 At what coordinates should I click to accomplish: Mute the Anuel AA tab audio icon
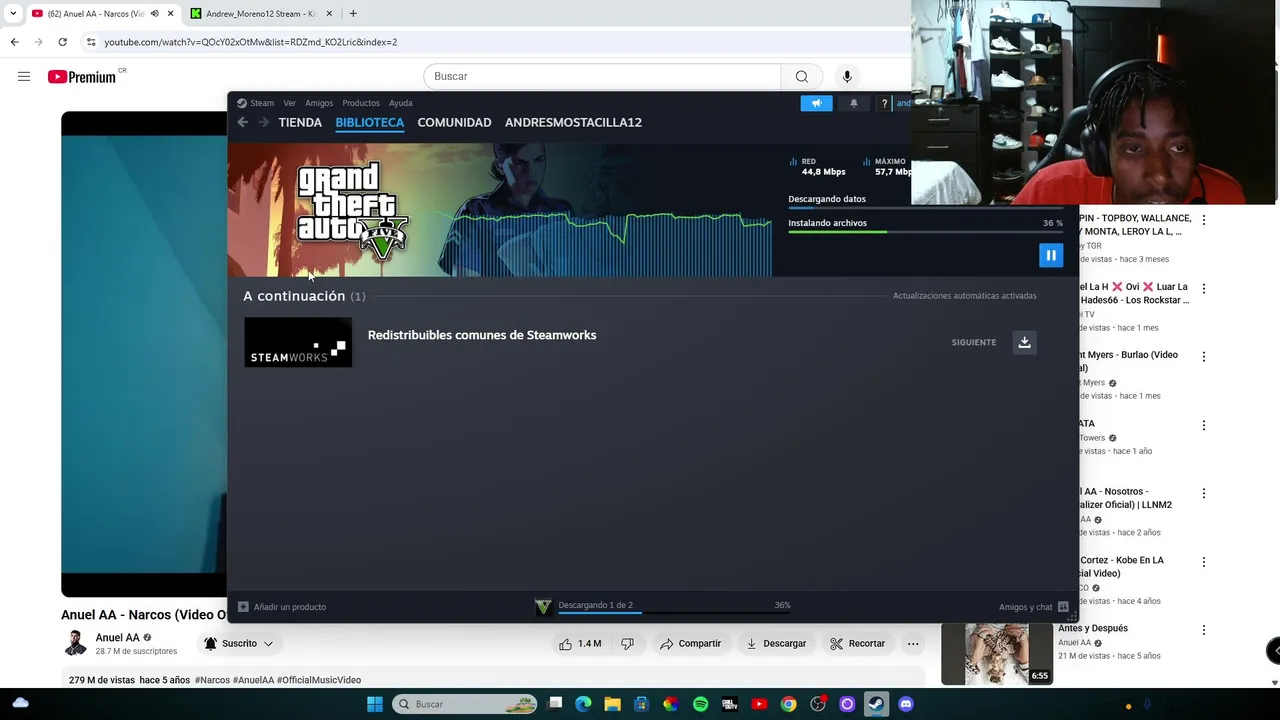click(x=154, y=14)
